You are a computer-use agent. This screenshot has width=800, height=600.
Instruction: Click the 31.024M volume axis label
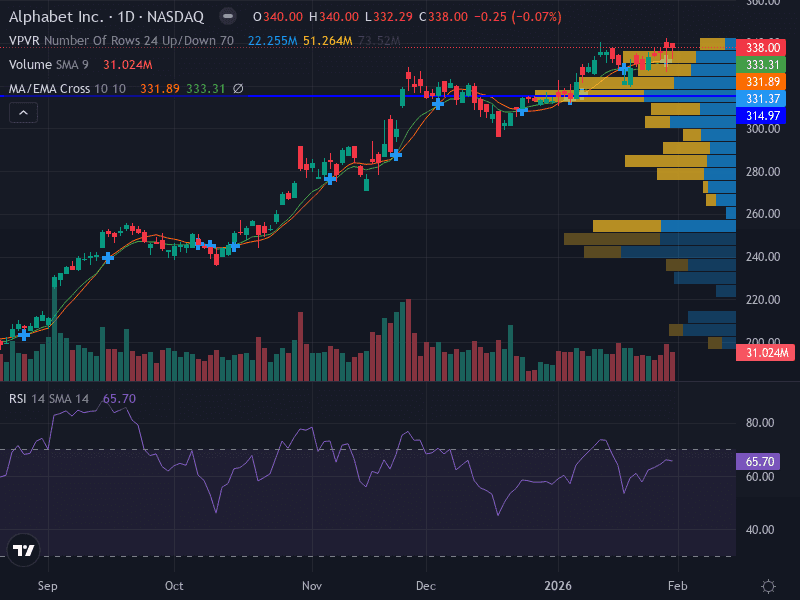(x=765, y=353)
